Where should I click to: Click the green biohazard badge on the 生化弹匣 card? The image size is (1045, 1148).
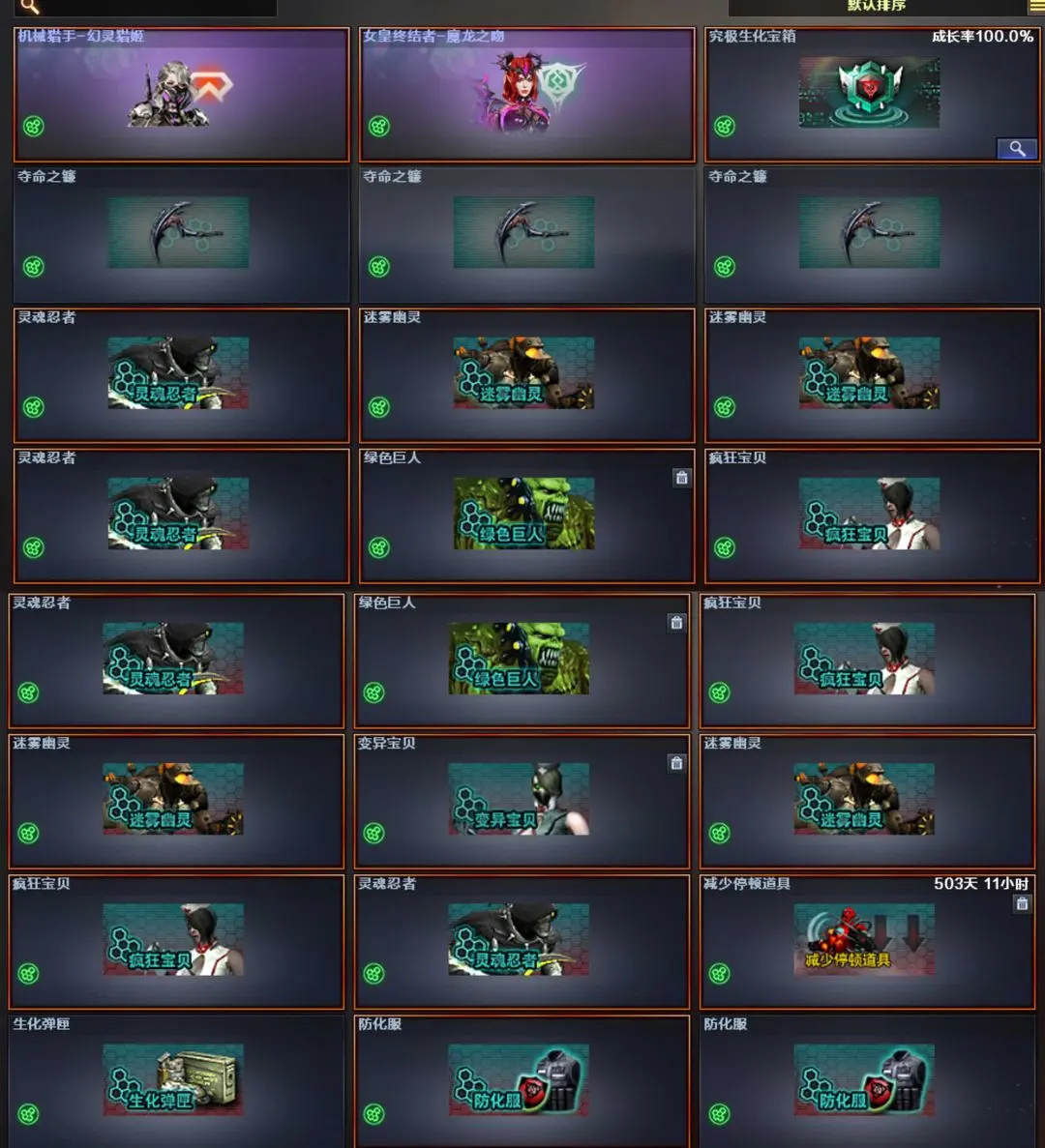[29, 1114]
